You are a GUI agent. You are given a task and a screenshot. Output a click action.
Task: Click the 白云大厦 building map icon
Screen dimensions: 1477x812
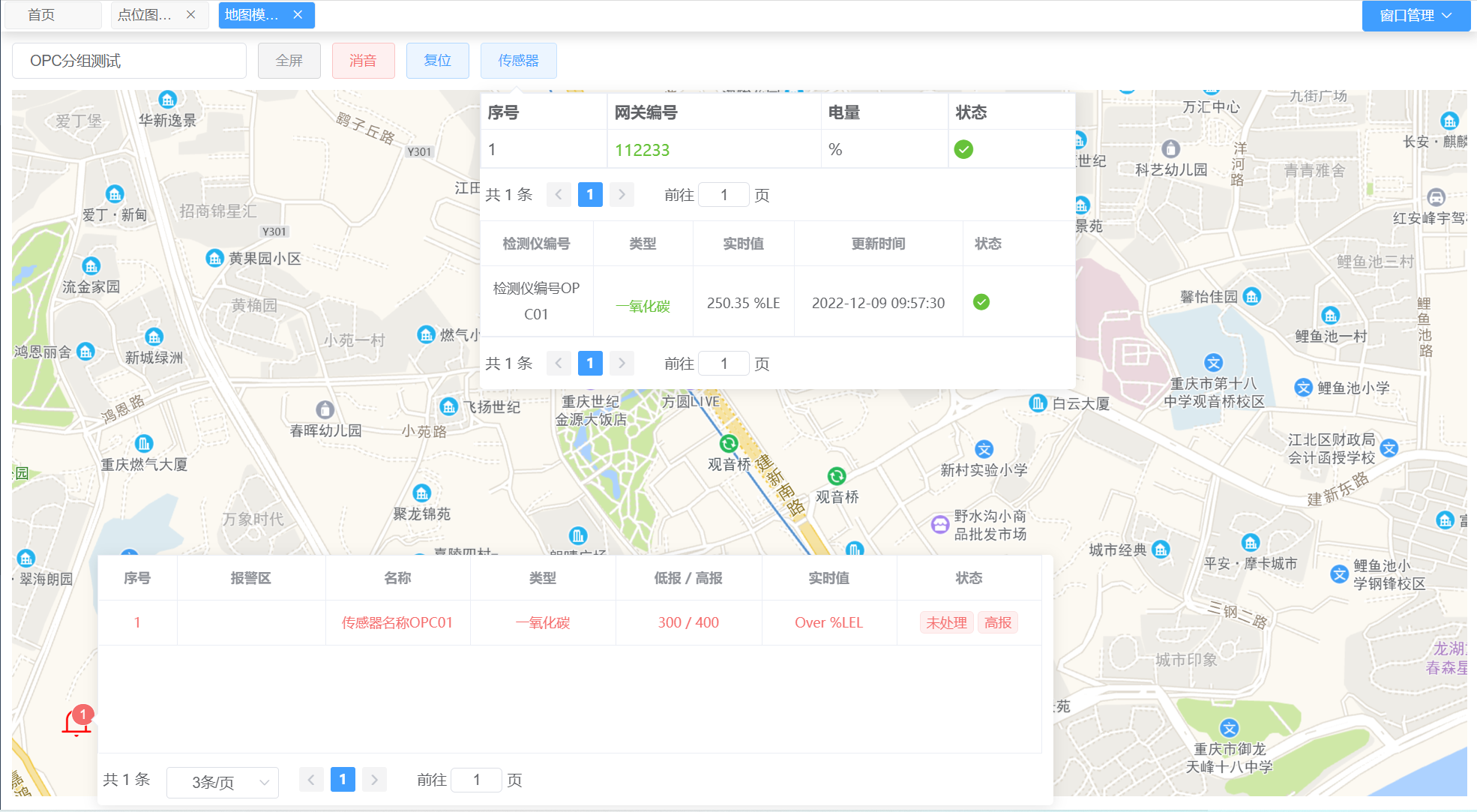click(1038, 403)
